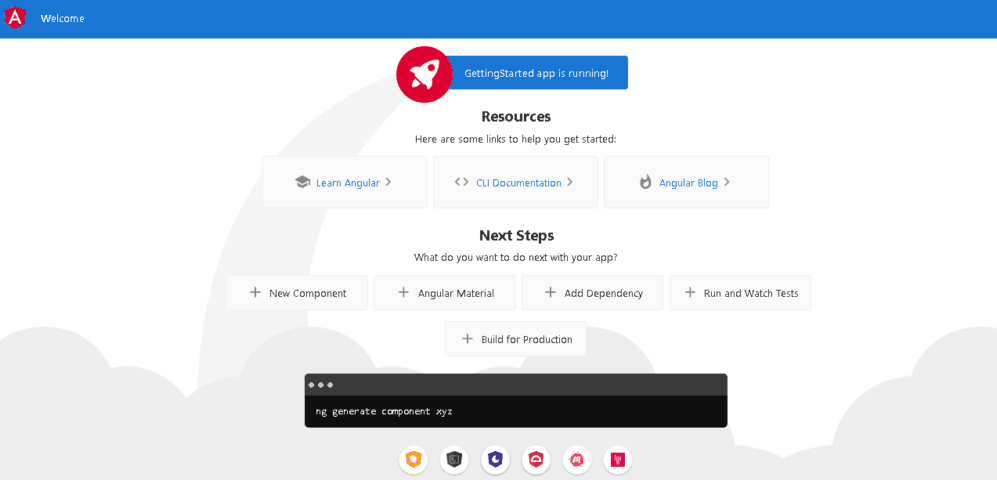Select the Run and Watch Tests label

point(751,293)
